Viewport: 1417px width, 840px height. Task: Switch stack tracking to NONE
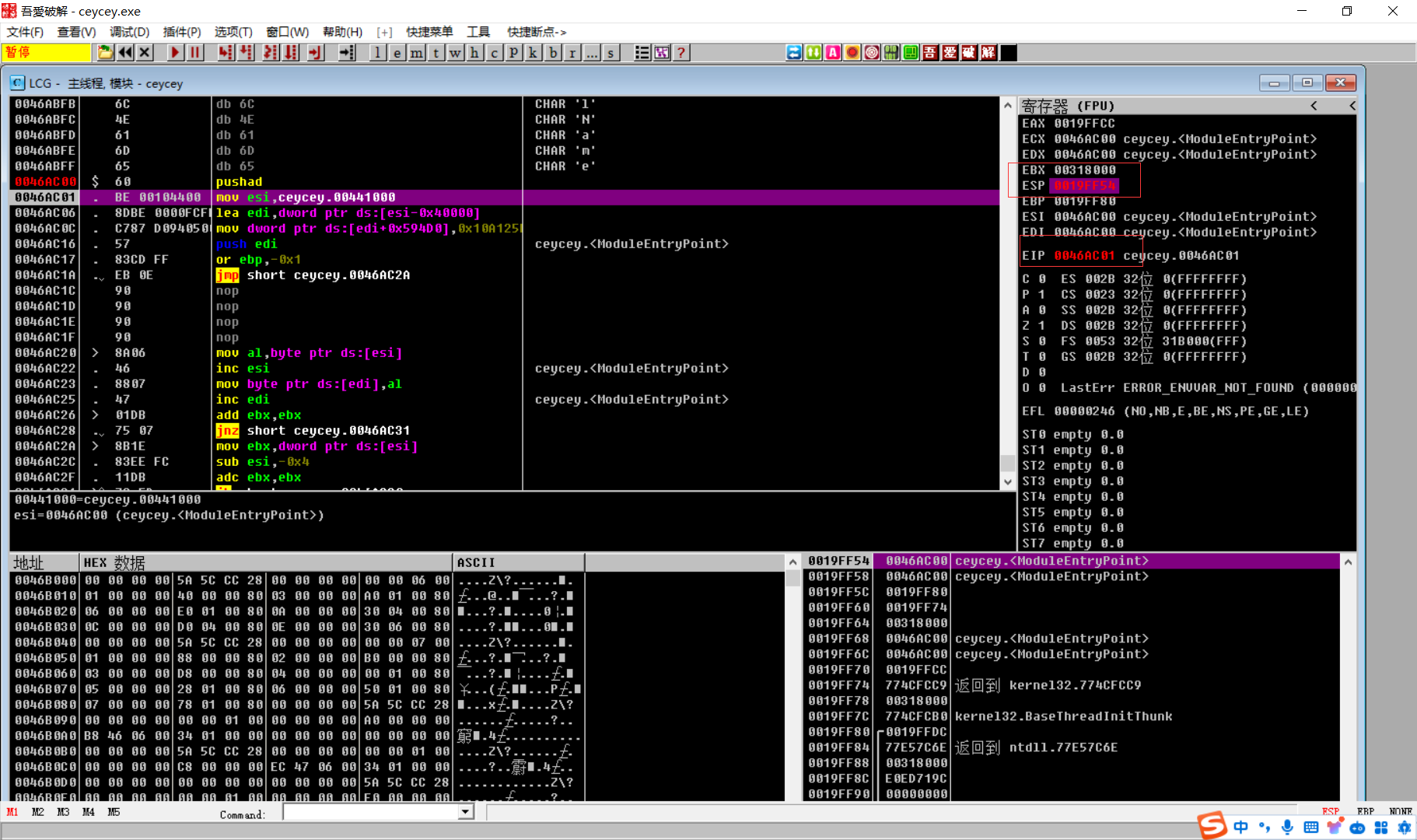1400,811
